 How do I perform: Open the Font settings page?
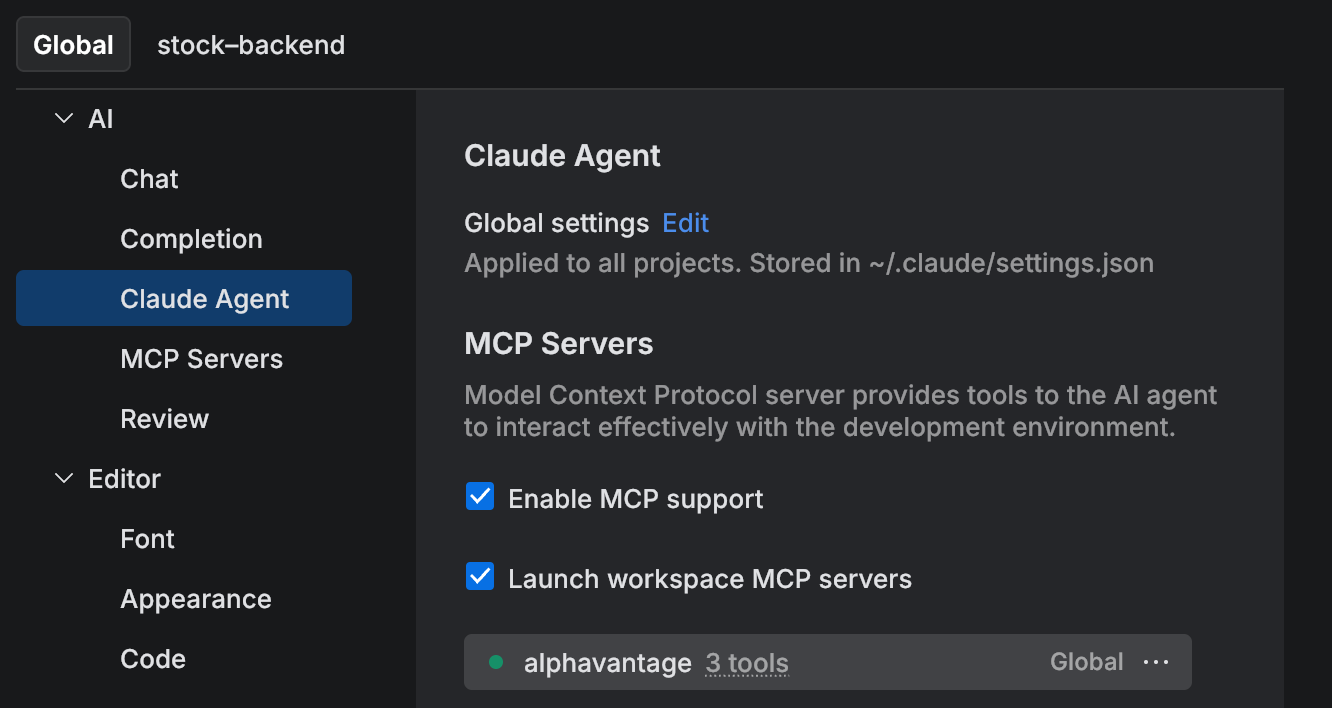(147, 539)
